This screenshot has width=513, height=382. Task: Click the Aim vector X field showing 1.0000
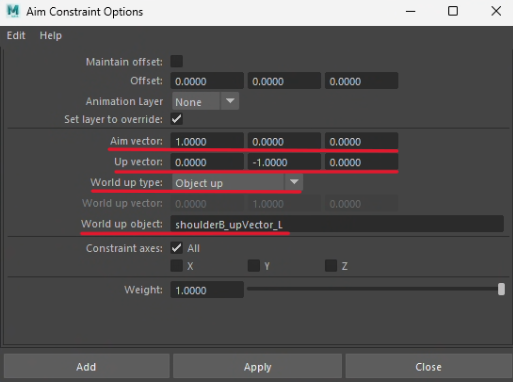pyautogui.click(x=207, y=141)
